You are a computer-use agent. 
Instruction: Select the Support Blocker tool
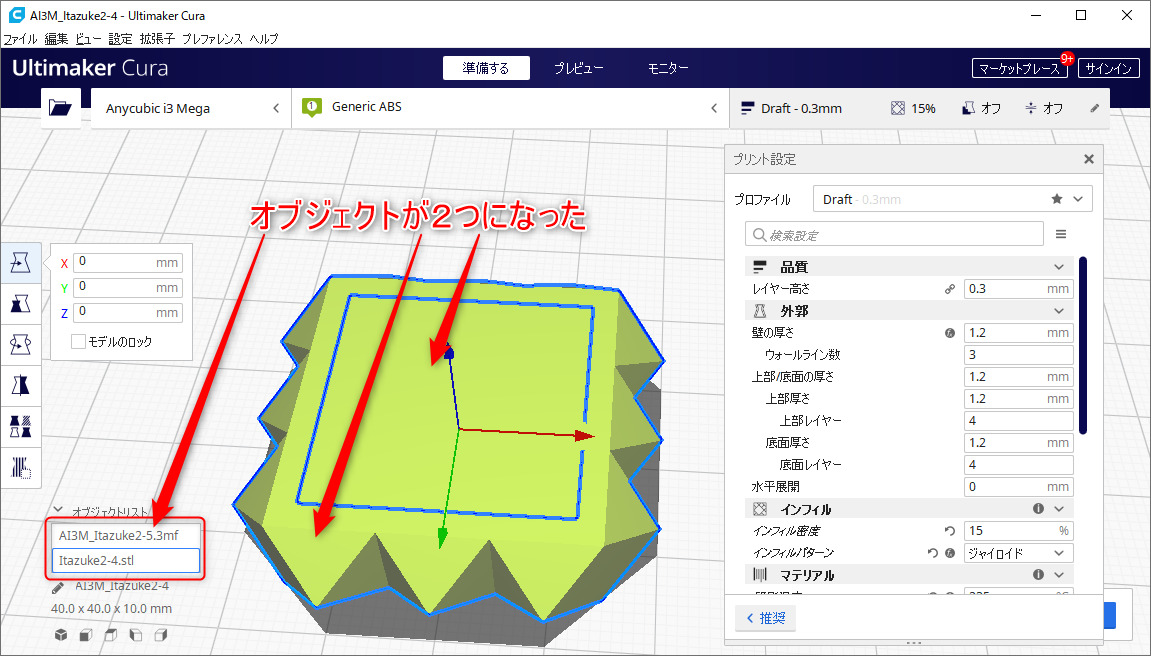20,467
